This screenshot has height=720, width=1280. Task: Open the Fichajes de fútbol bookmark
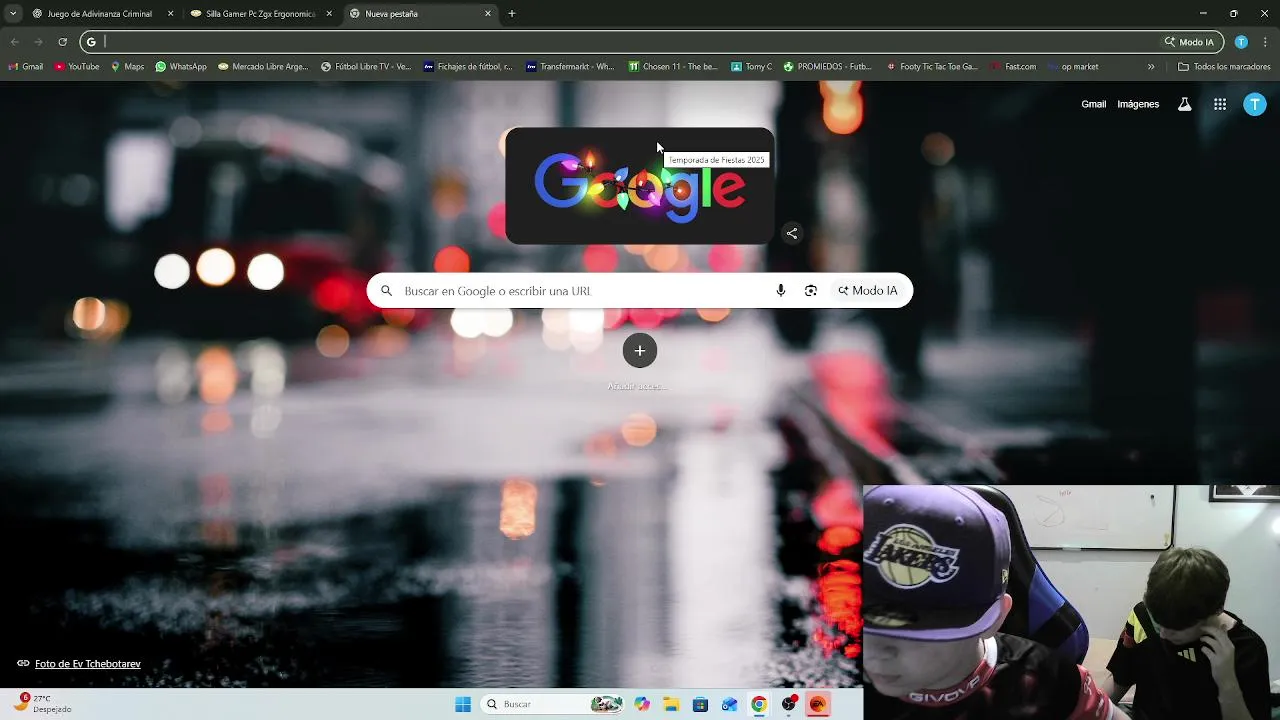point(468,67)
